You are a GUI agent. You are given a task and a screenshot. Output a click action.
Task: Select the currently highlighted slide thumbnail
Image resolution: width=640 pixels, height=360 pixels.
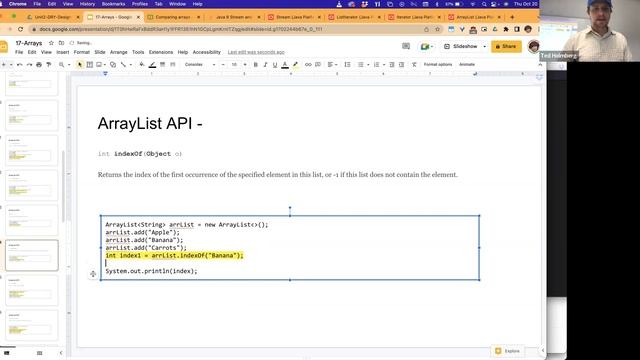pyautogui.click(x=32, y=255)
